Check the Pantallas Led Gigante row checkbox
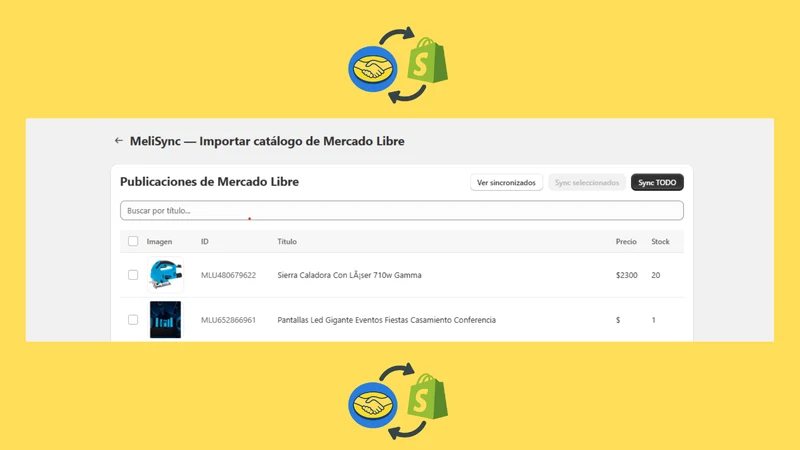The width and height of the screenshot is (800, 450). 133,320
